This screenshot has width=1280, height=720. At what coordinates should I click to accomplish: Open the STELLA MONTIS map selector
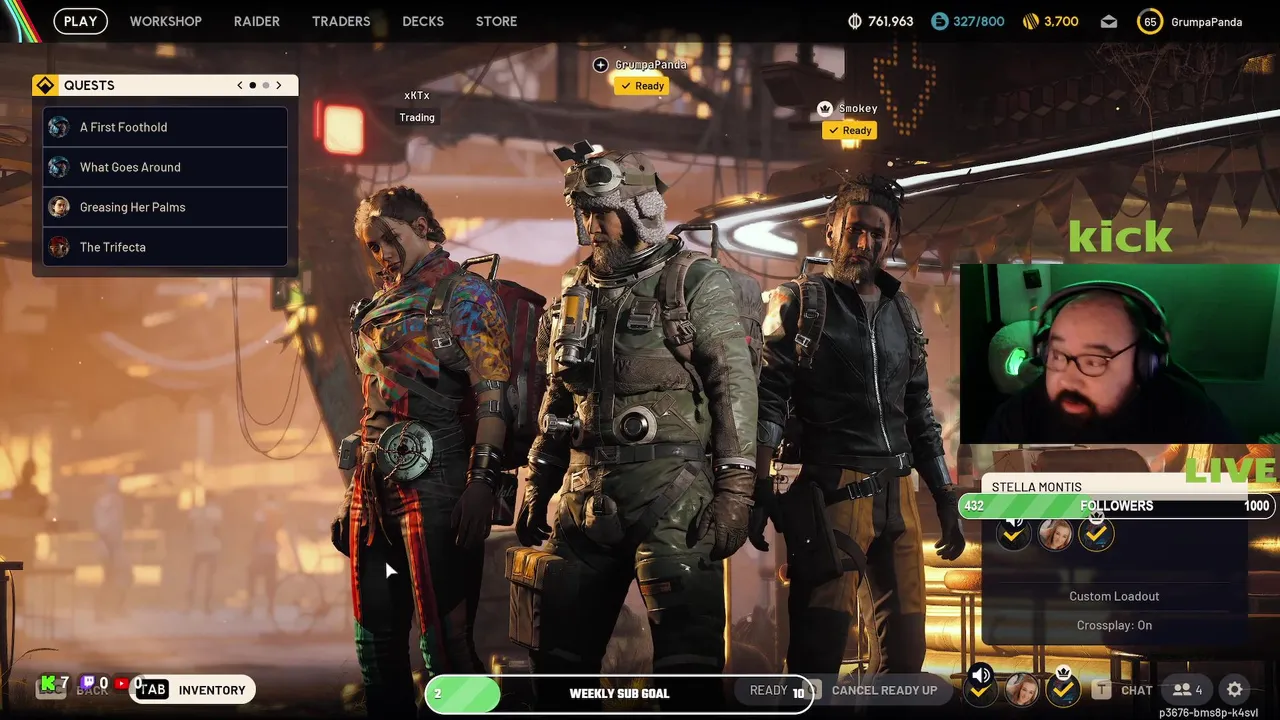(x=1036, y=487)
